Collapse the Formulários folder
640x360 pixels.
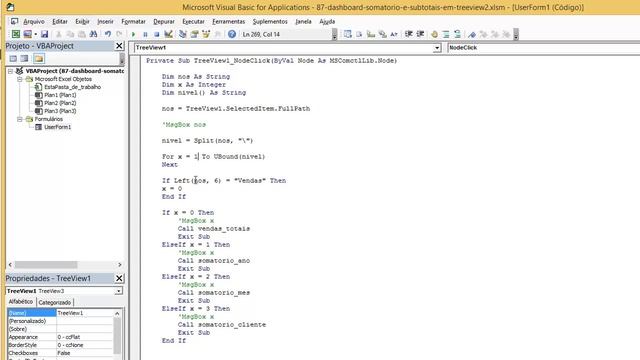[x=19, y=119]
